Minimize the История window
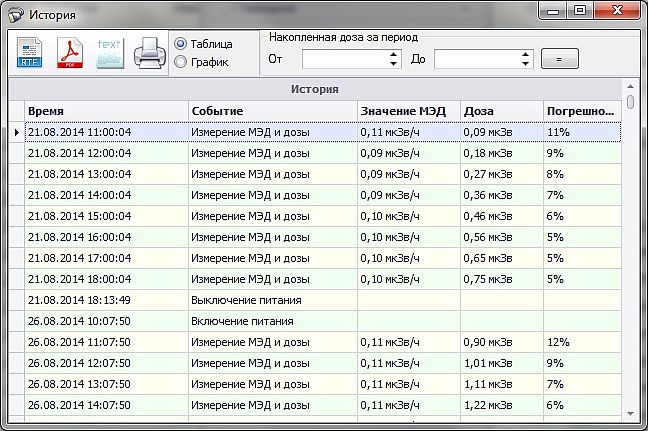The height and width of the screenshot is (431, 648). (553, 11)
